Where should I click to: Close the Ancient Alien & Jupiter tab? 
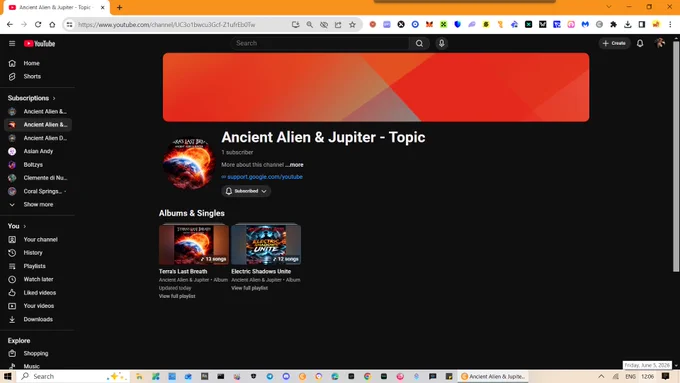tap(103, 7)
